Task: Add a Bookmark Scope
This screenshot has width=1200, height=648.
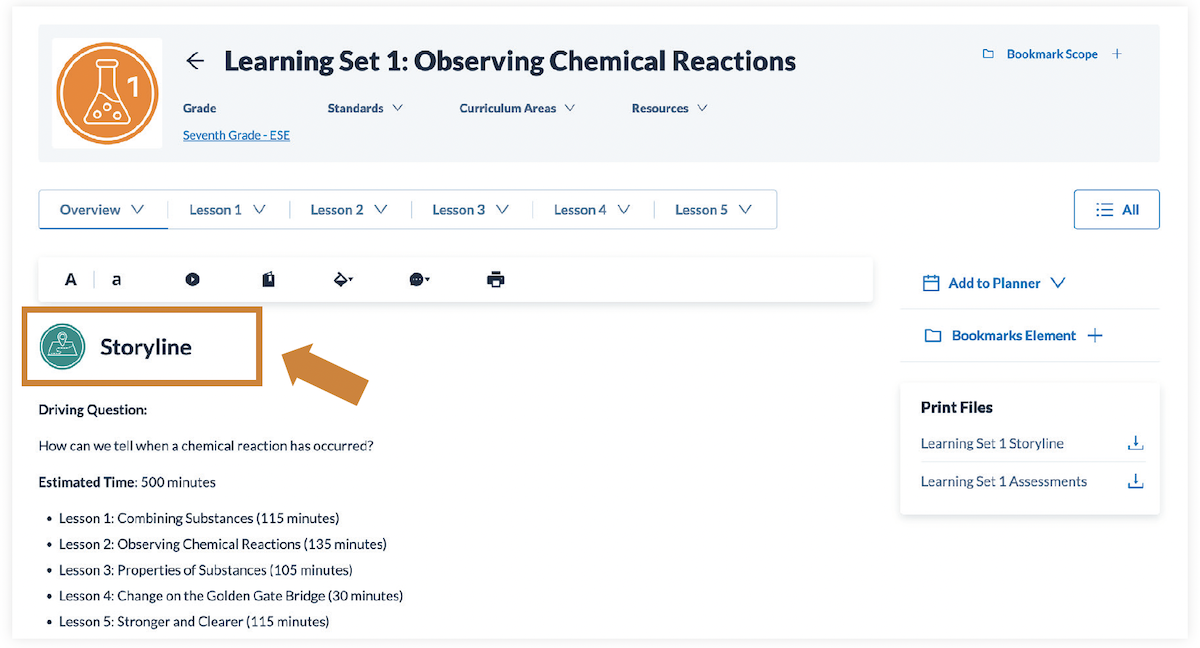Action: (x=1117, y=54)
